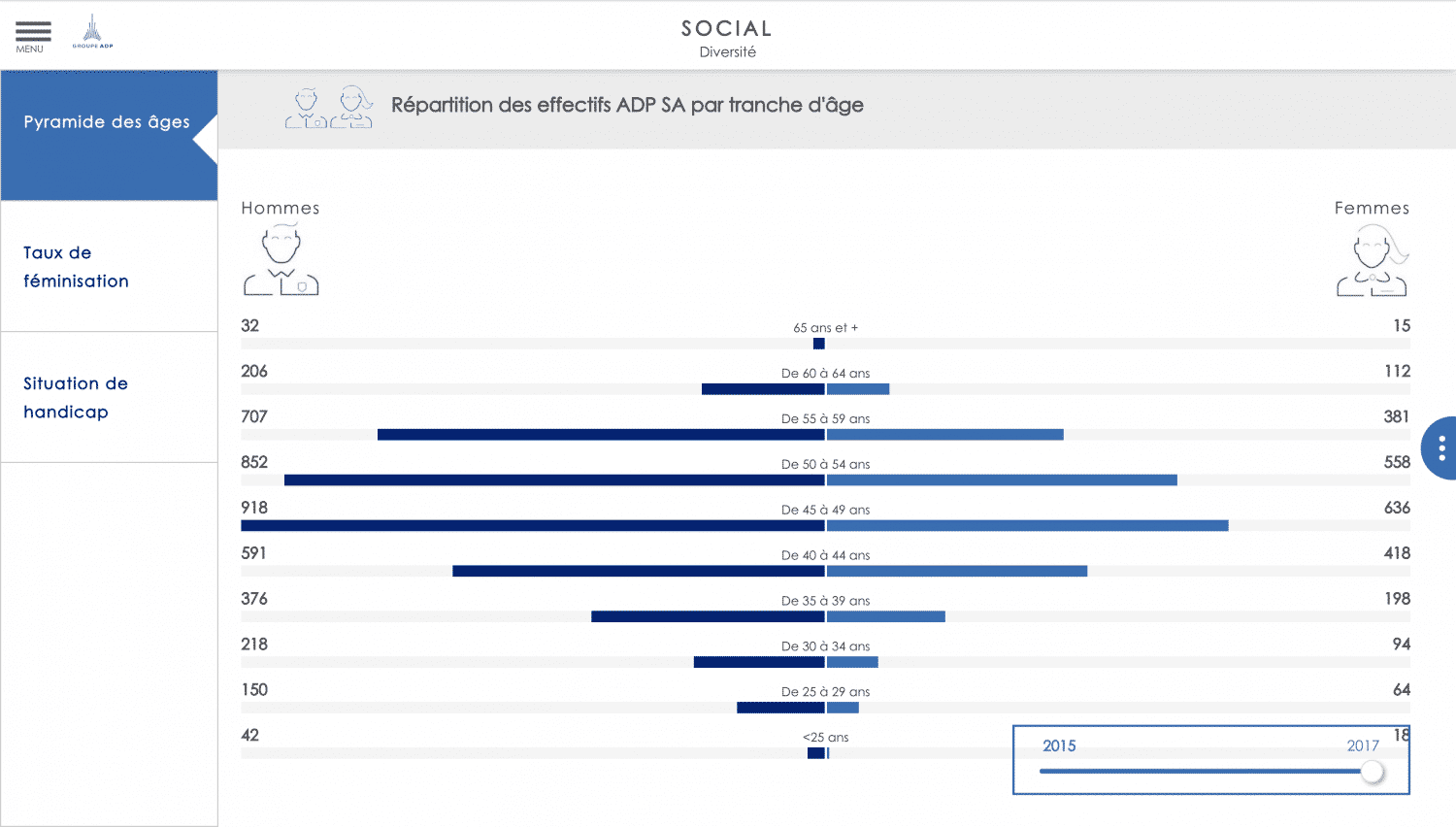Click the Groupe ADP logo

click(x=92, y=31)
